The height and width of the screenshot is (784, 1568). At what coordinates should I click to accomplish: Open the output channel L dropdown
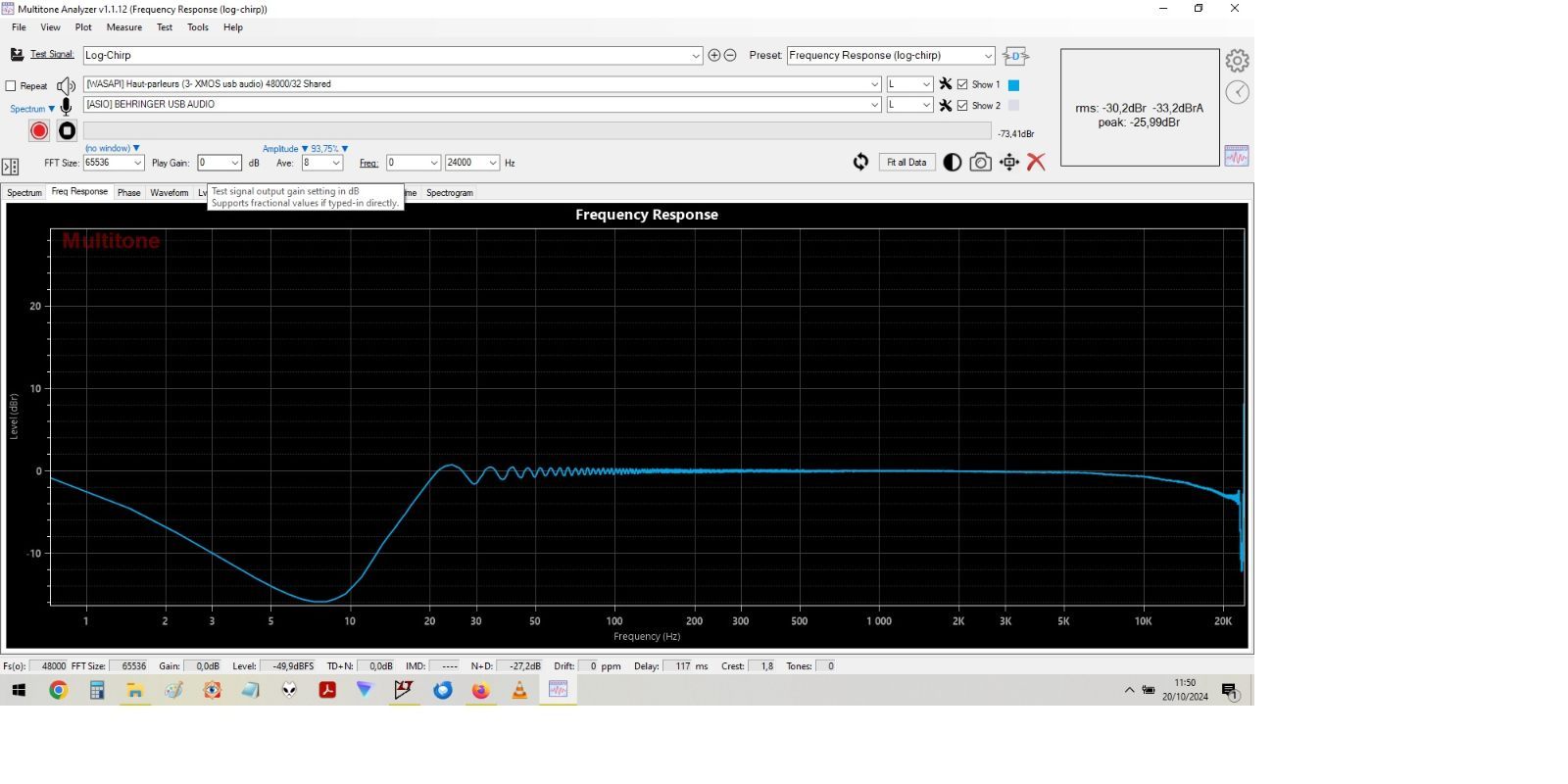coord(926,84)
